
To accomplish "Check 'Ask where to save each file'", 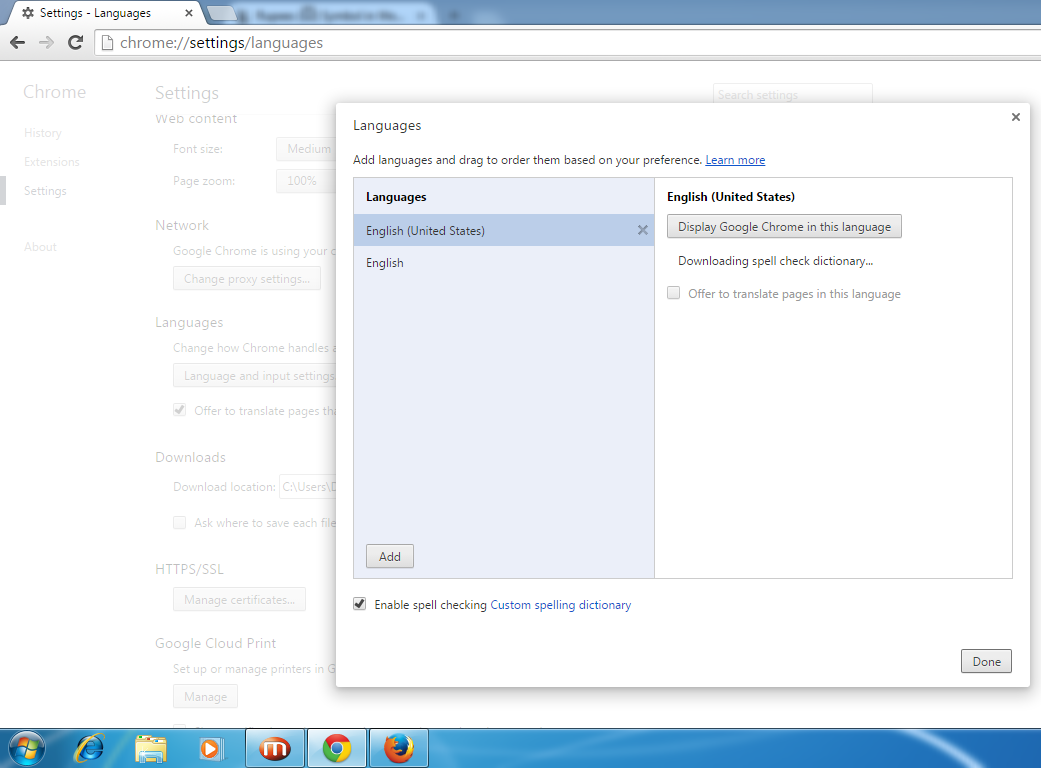I will coord(179,522).
